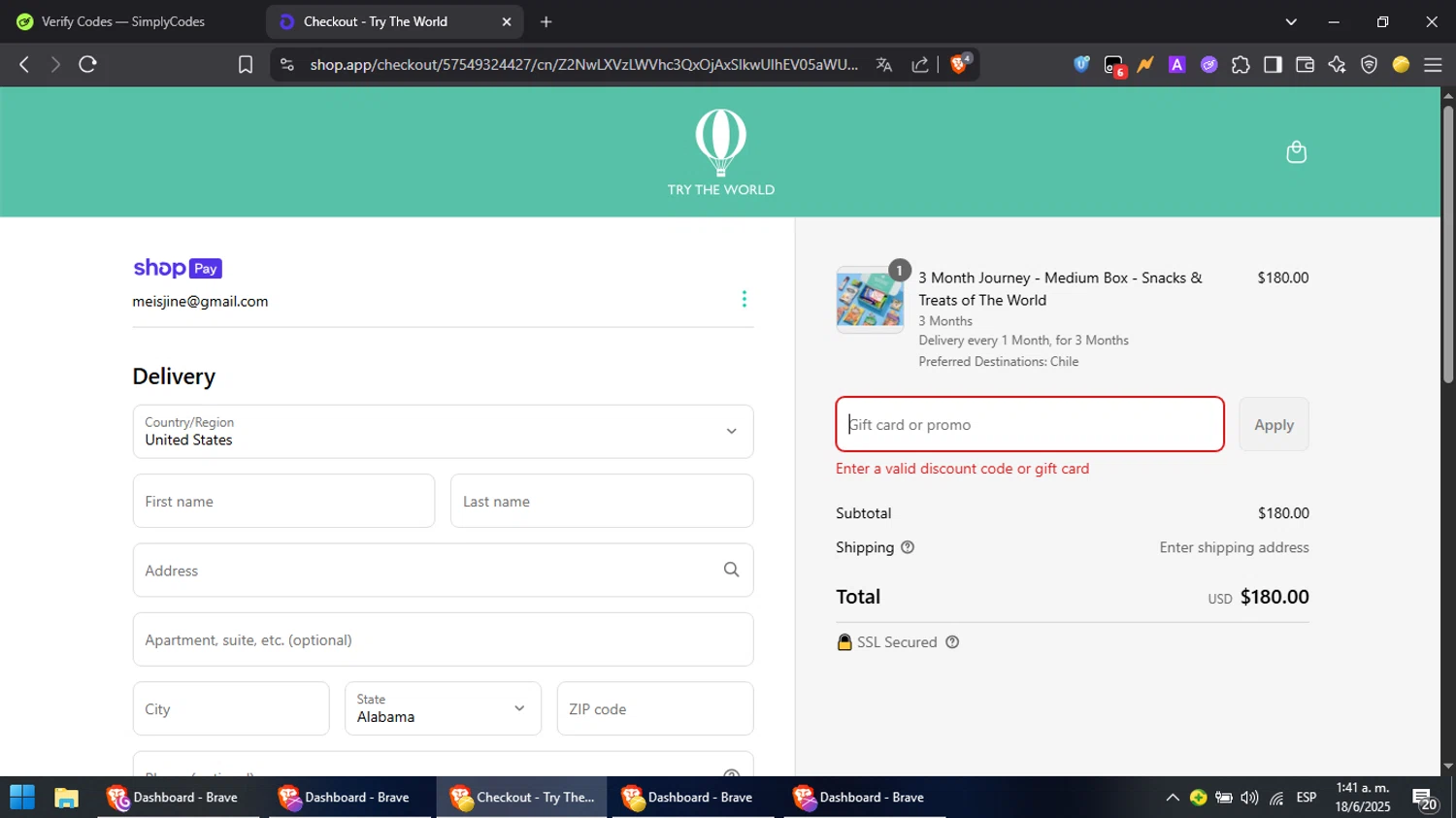Click meisjine@gmail.com email text
This screenshot has width=1456, height=818.
pos(200,302)
